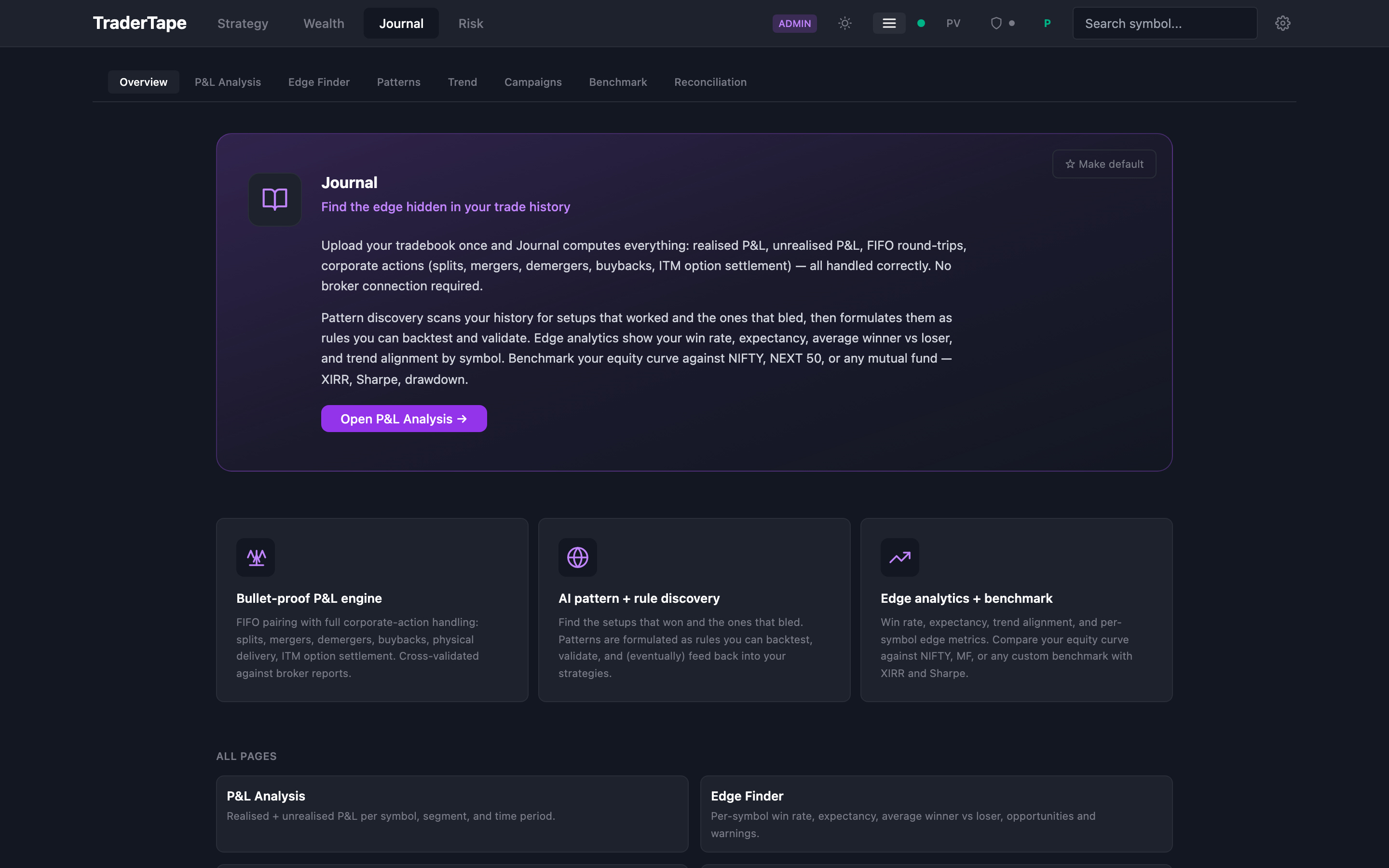Go to the Wealth section

[324, 24]
